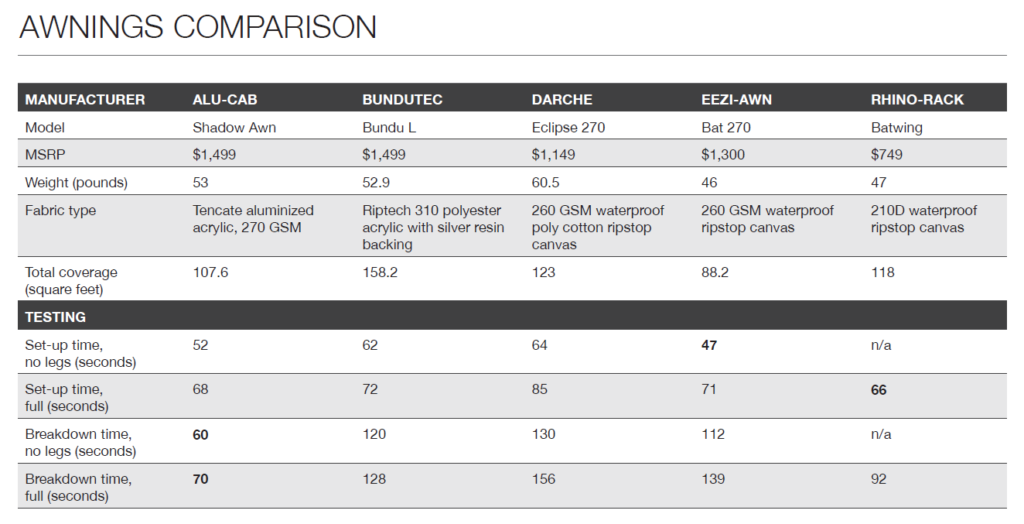Click the 156 full breakdown time value

pos(543,479)
